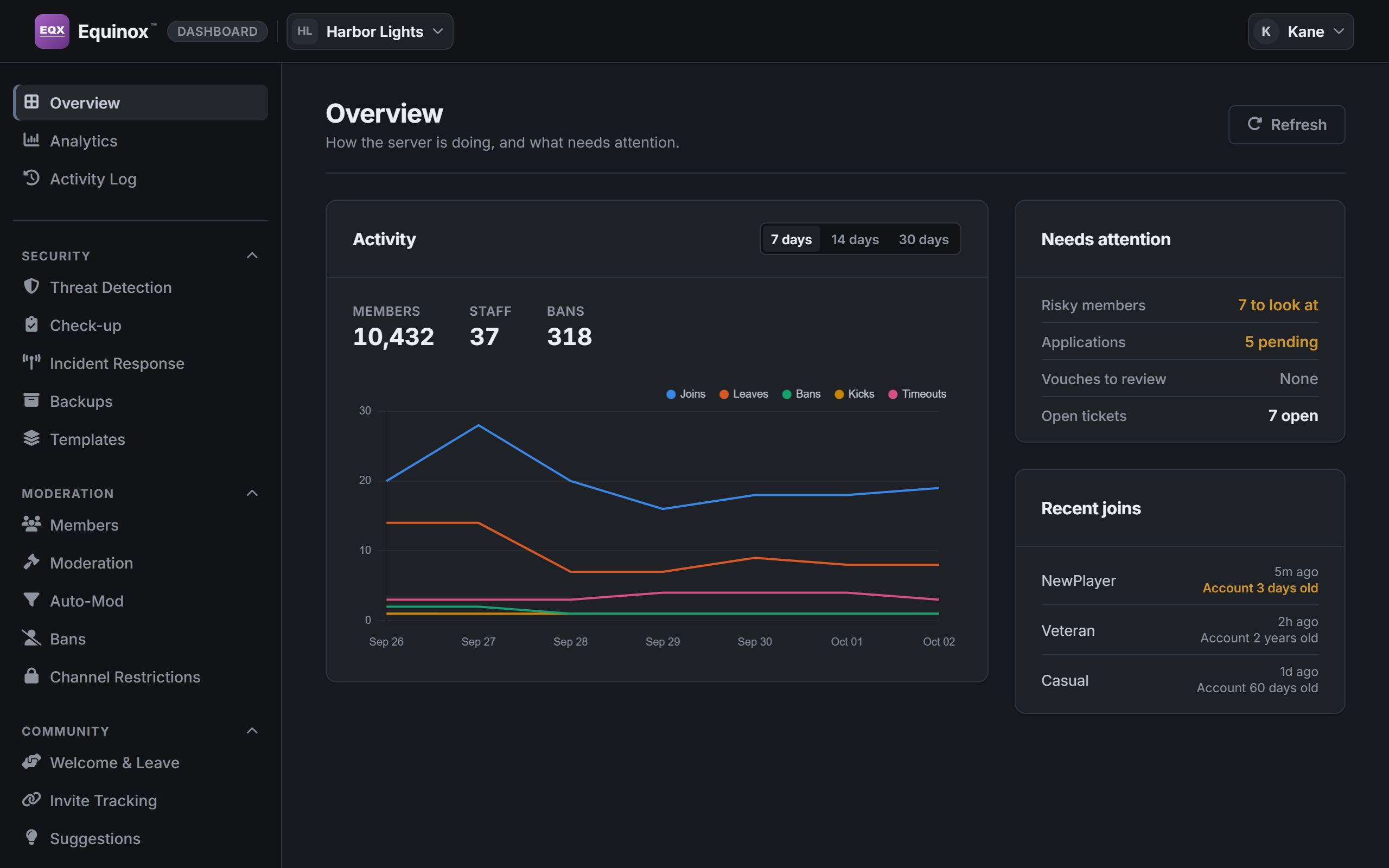The height and width of the screenshot is (868, 1389).
Task: Click the Check-up clipboard icon
Action: pos(31,324)
